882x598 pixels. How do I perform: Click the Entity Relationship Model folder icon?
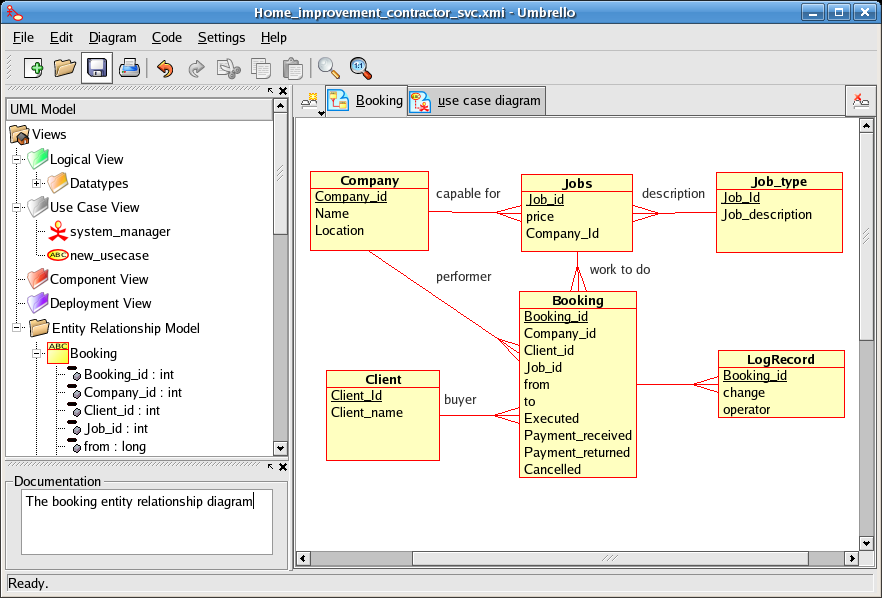tap(39, 327)
